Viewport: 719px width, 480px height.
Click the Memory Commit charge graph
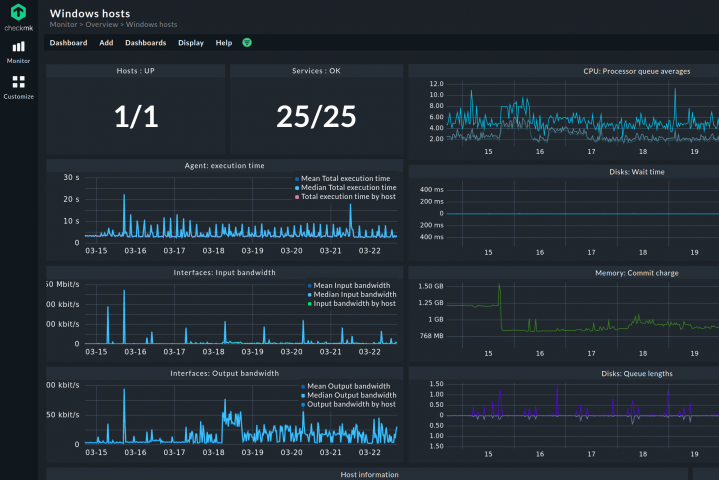tap(580, 315)
